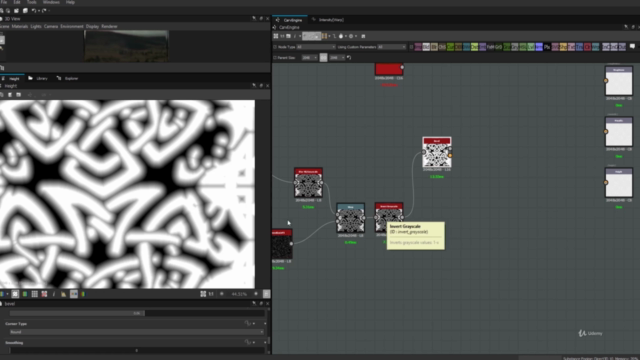
Task: Click the zoom percentage field 44.31%
Action: (239, 294)
